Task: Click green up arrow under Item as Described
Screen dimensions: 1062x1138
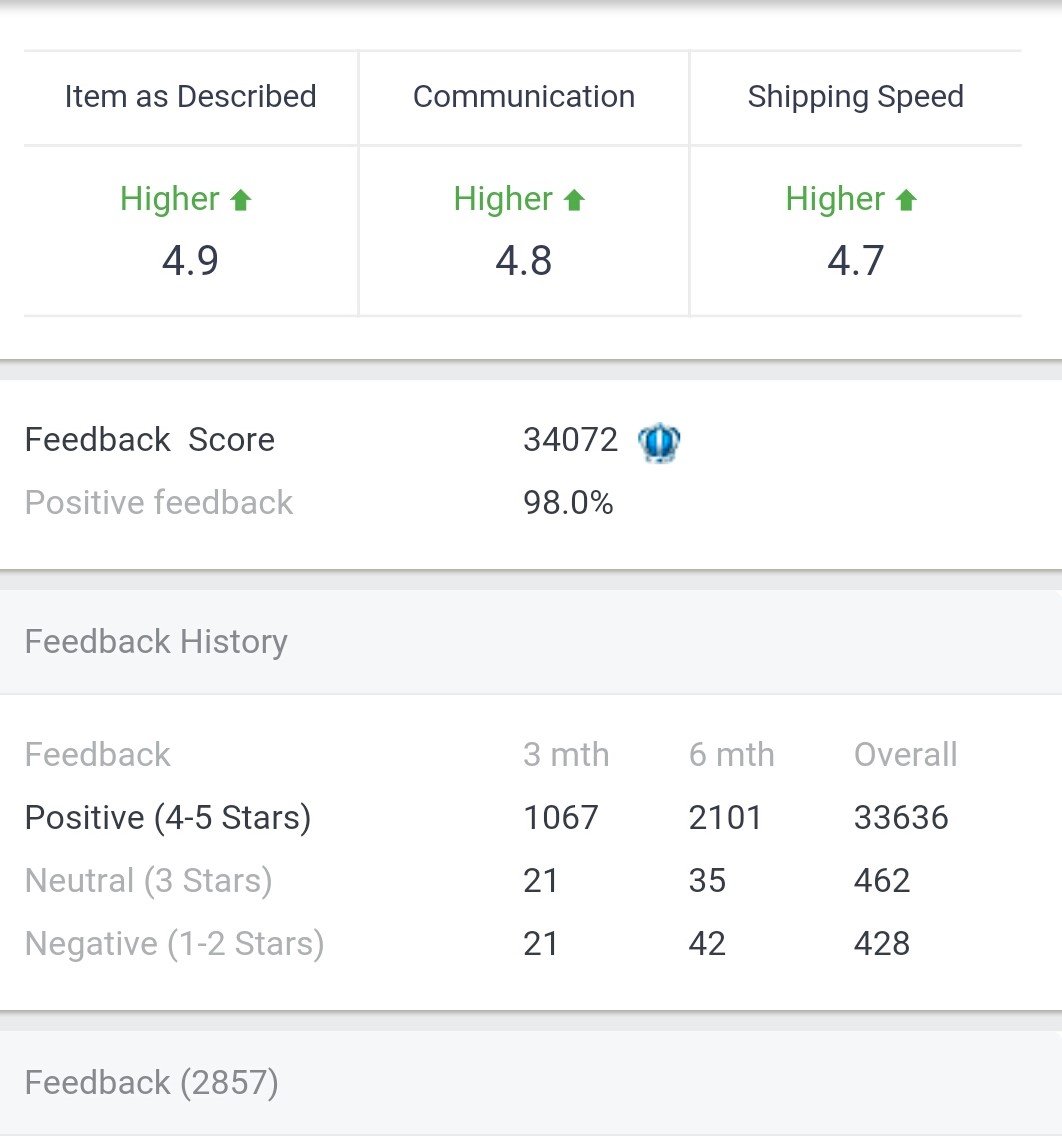Action: [x=240, y=200]
